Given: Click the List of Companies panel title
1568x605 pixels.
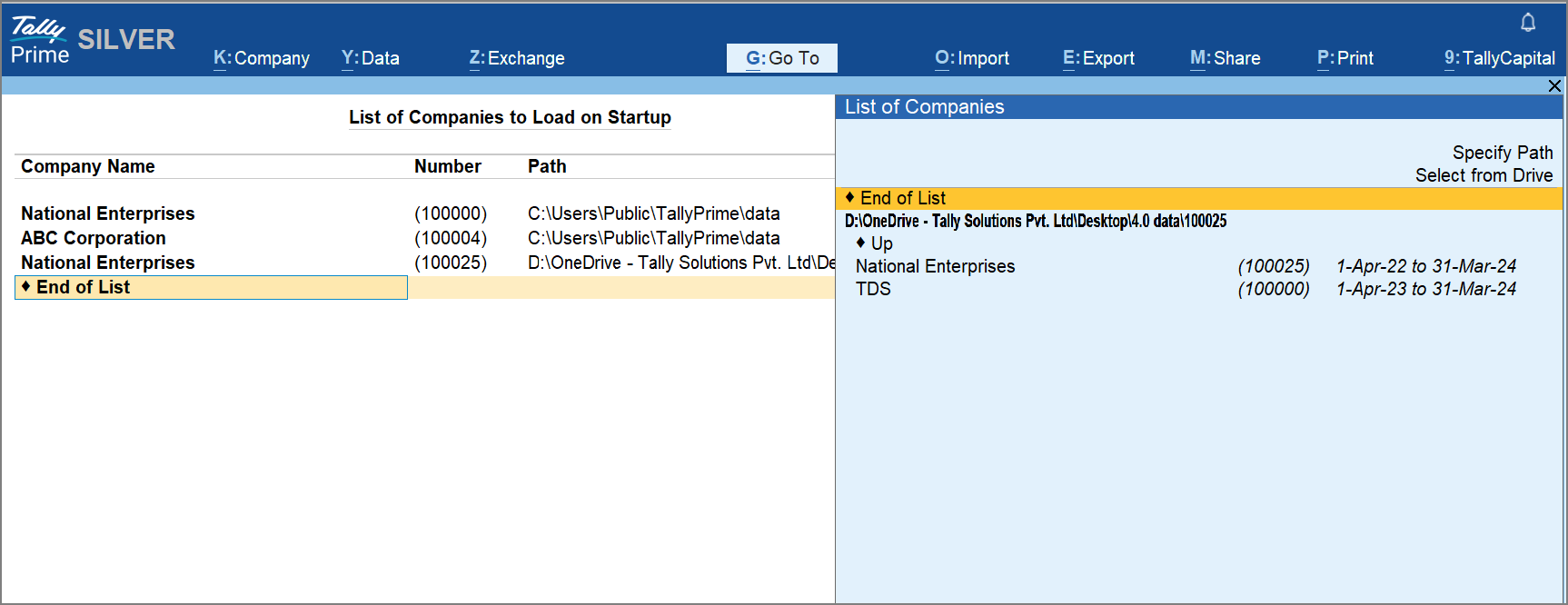Looking at the screenshot, I should (925, 107).
